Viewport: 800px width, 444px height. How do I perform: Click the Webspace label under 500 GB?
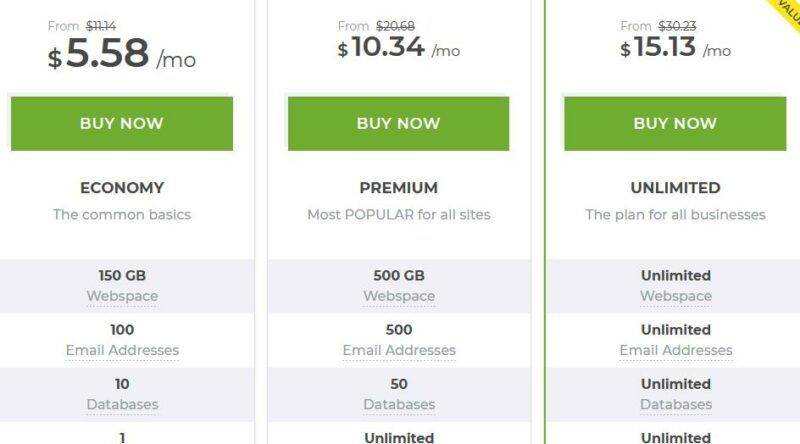(399, 296)
